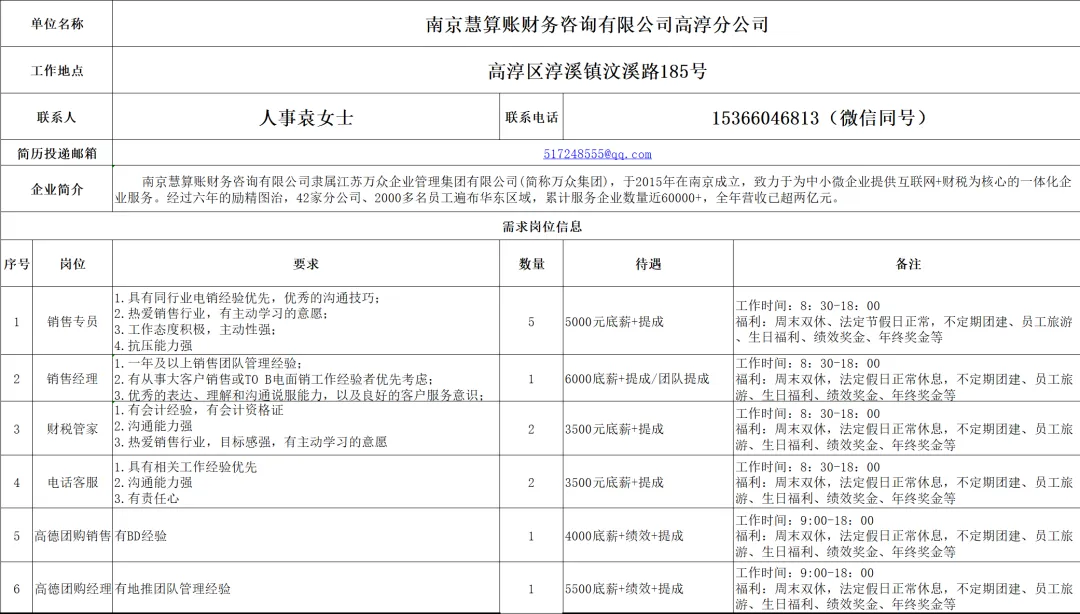
Task: Select serial number 6 cell
Action: [x=17, y=589]
